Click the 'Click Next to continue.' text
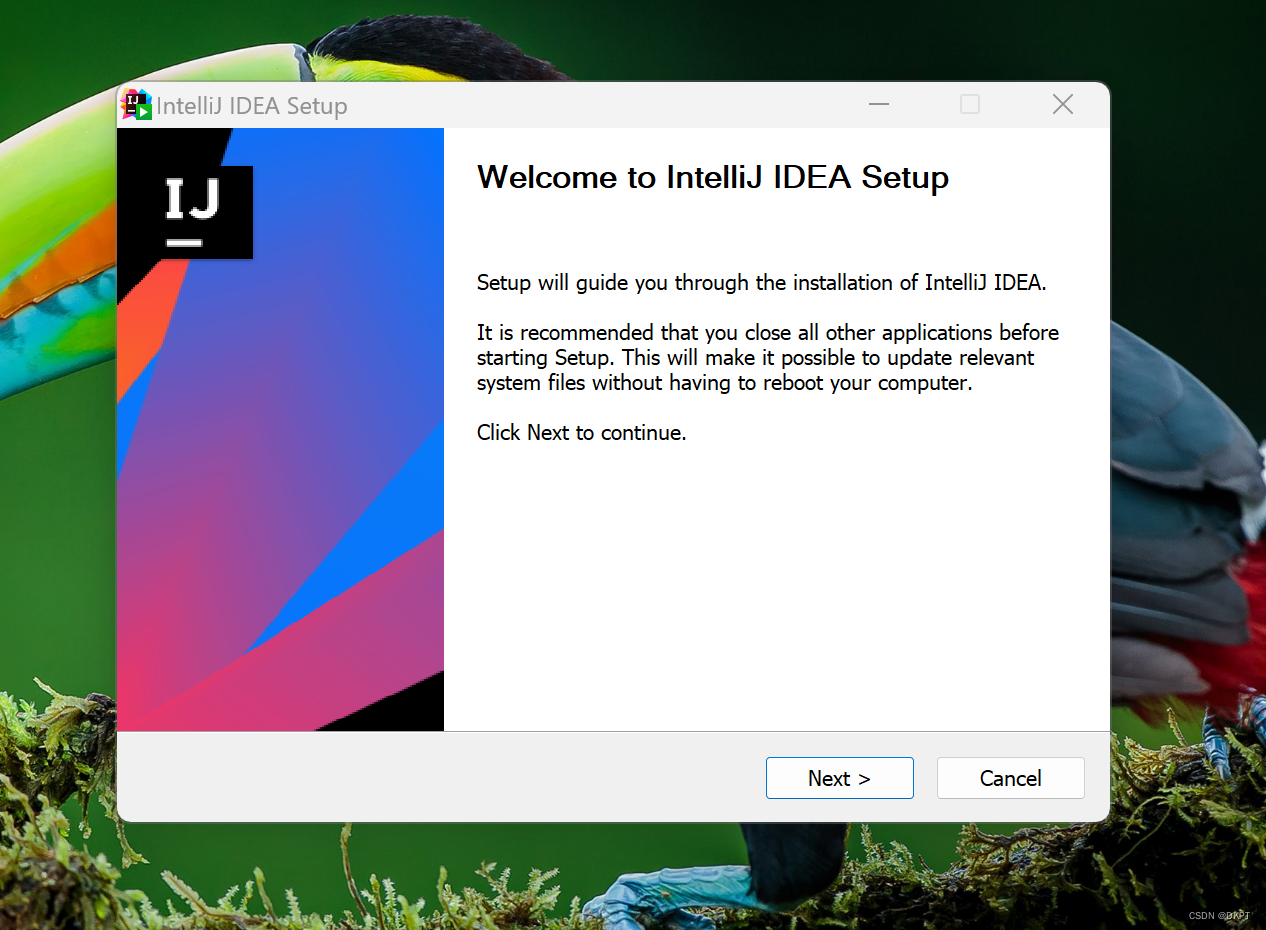1266x930 pixels. pos(582,433)
